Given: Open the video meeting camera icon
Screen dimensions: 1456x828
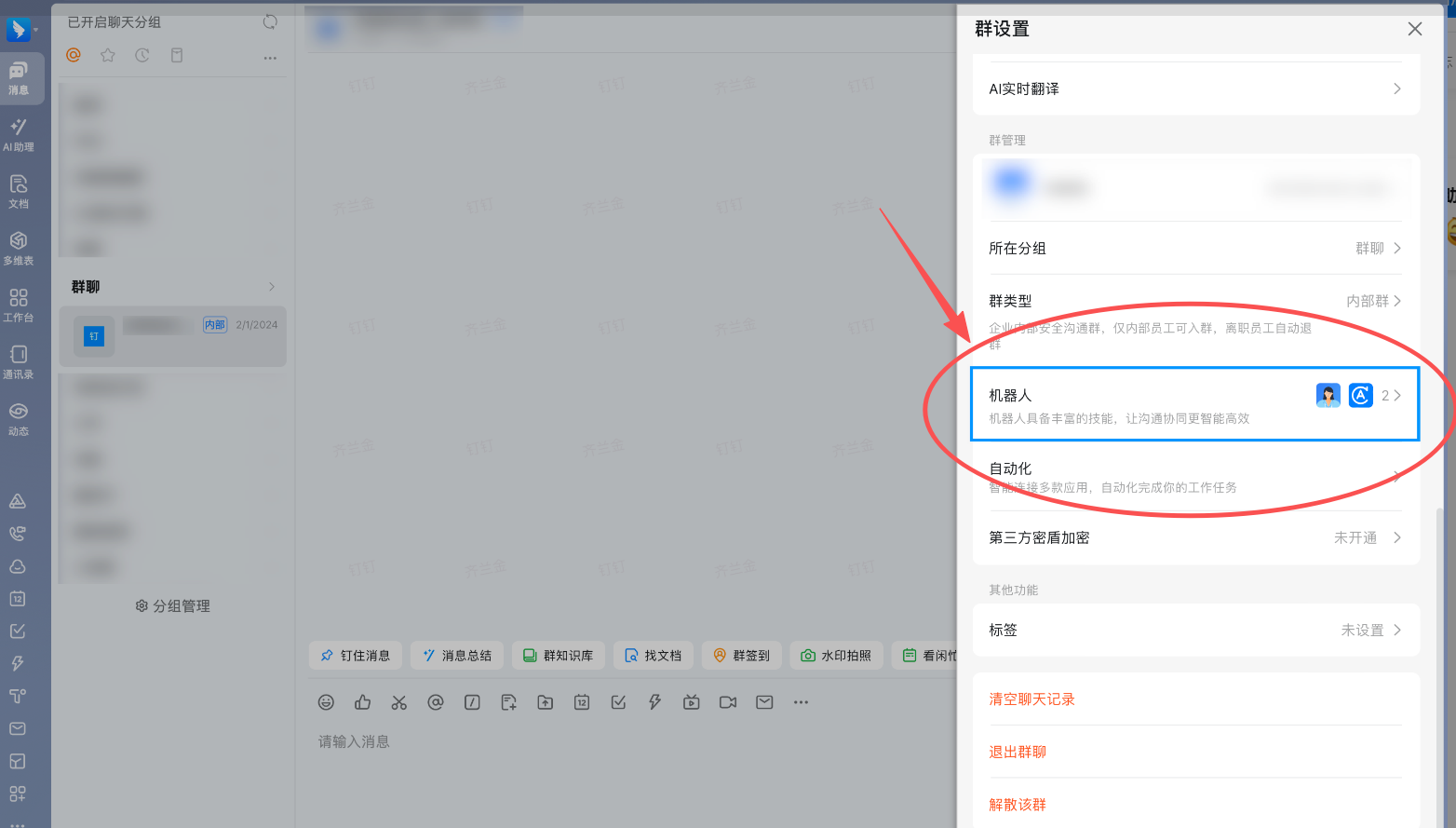Looking at the screenshot, I should tap(727, 702).
